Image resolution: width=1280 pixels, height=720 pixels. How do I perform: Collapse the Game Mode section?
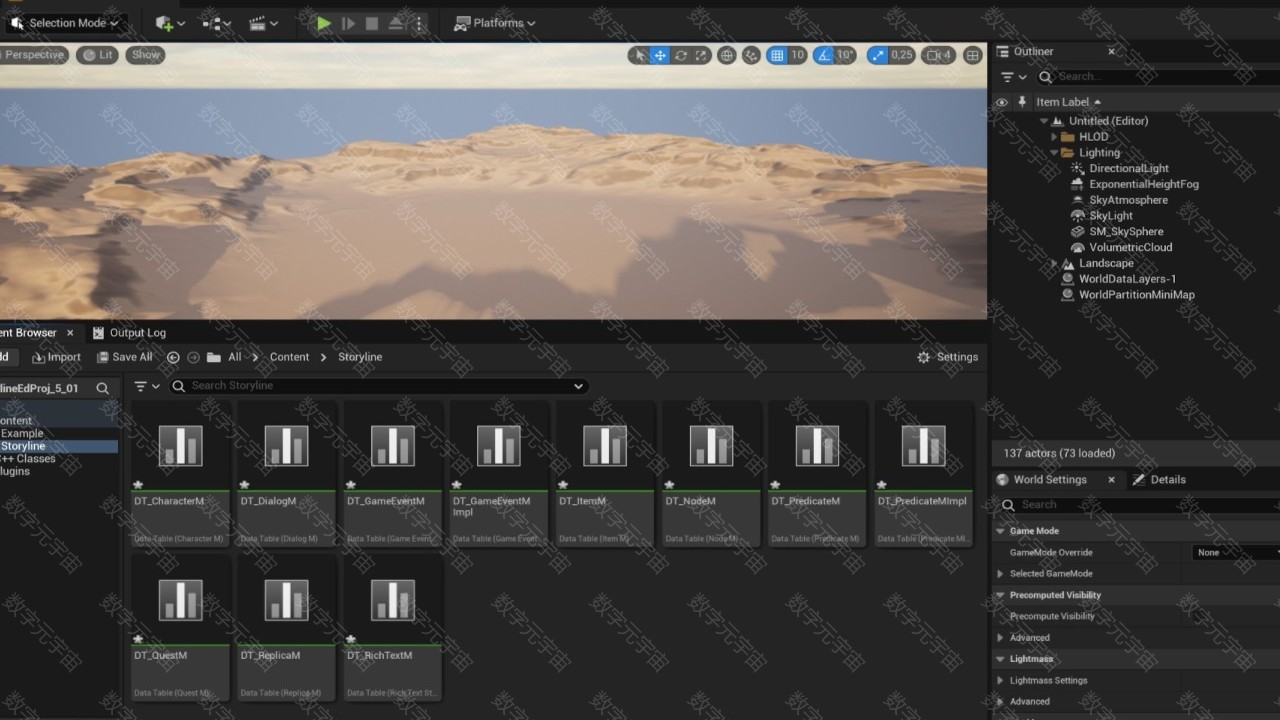[x=1000, y=531]
